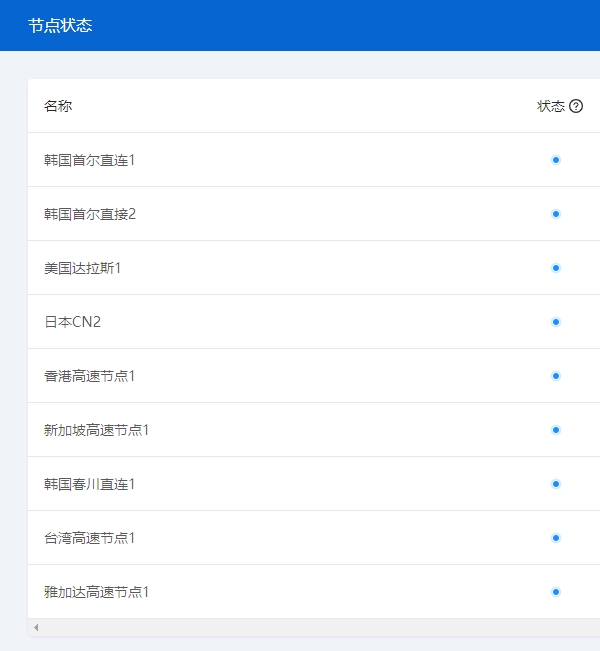The image size is (600, 651).
Task: Select the 韩国首尔直接2 node name
Action: tap(90, 214)
